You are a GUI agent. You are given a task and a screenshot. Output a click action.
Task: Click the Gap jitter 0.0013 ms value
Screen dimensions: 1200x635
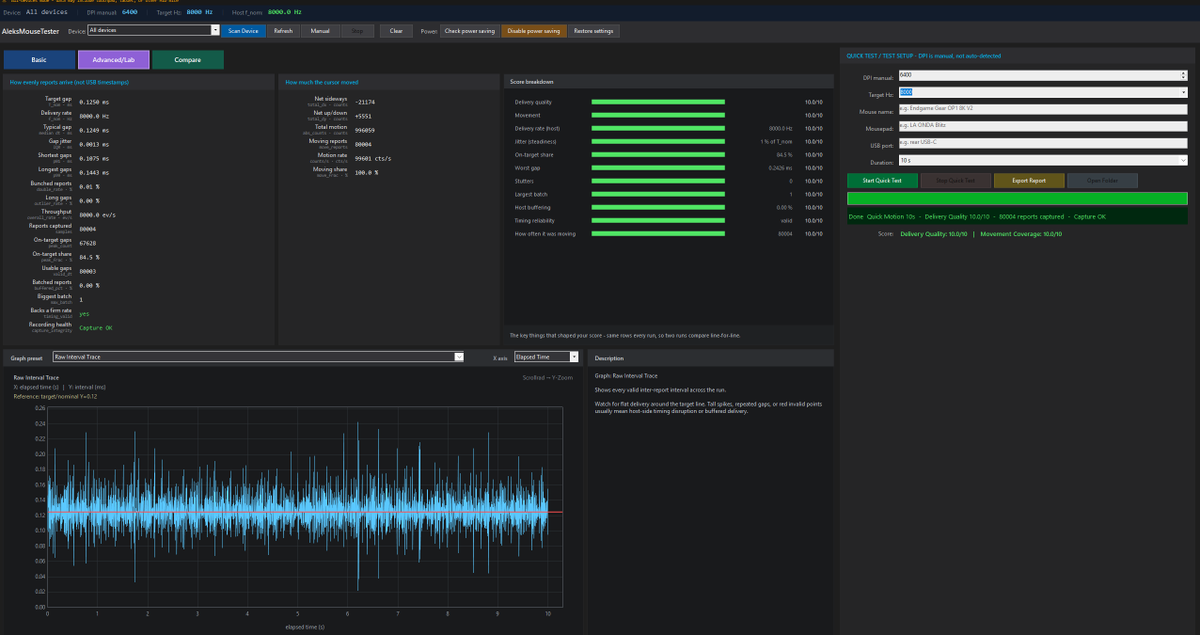93,143
